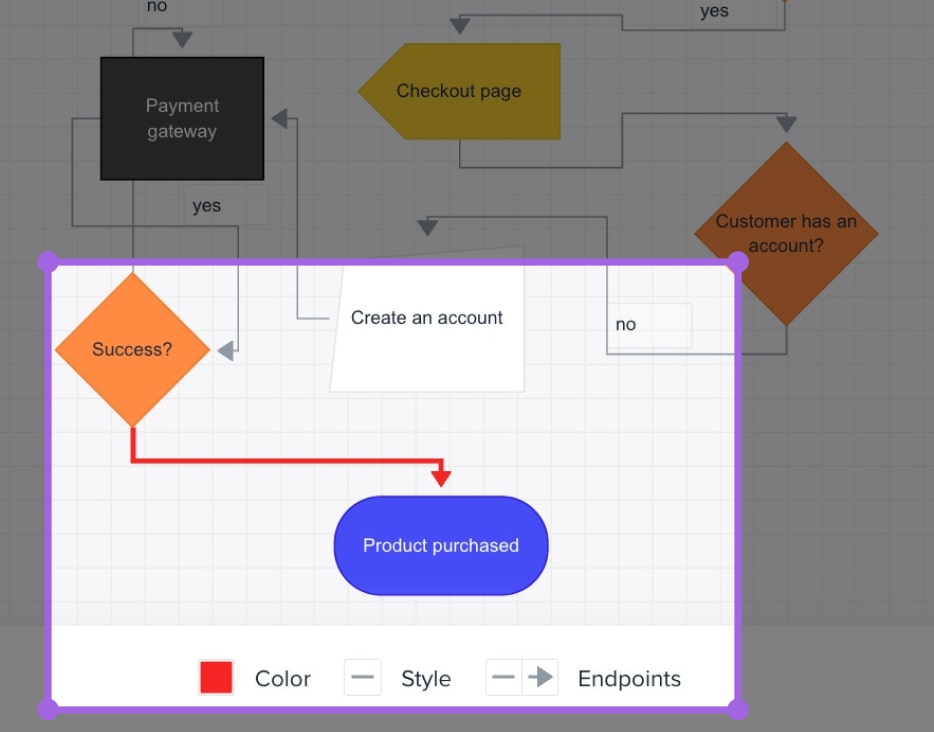Click the Style label text
934x732 pixels.
tap(426, 679)
